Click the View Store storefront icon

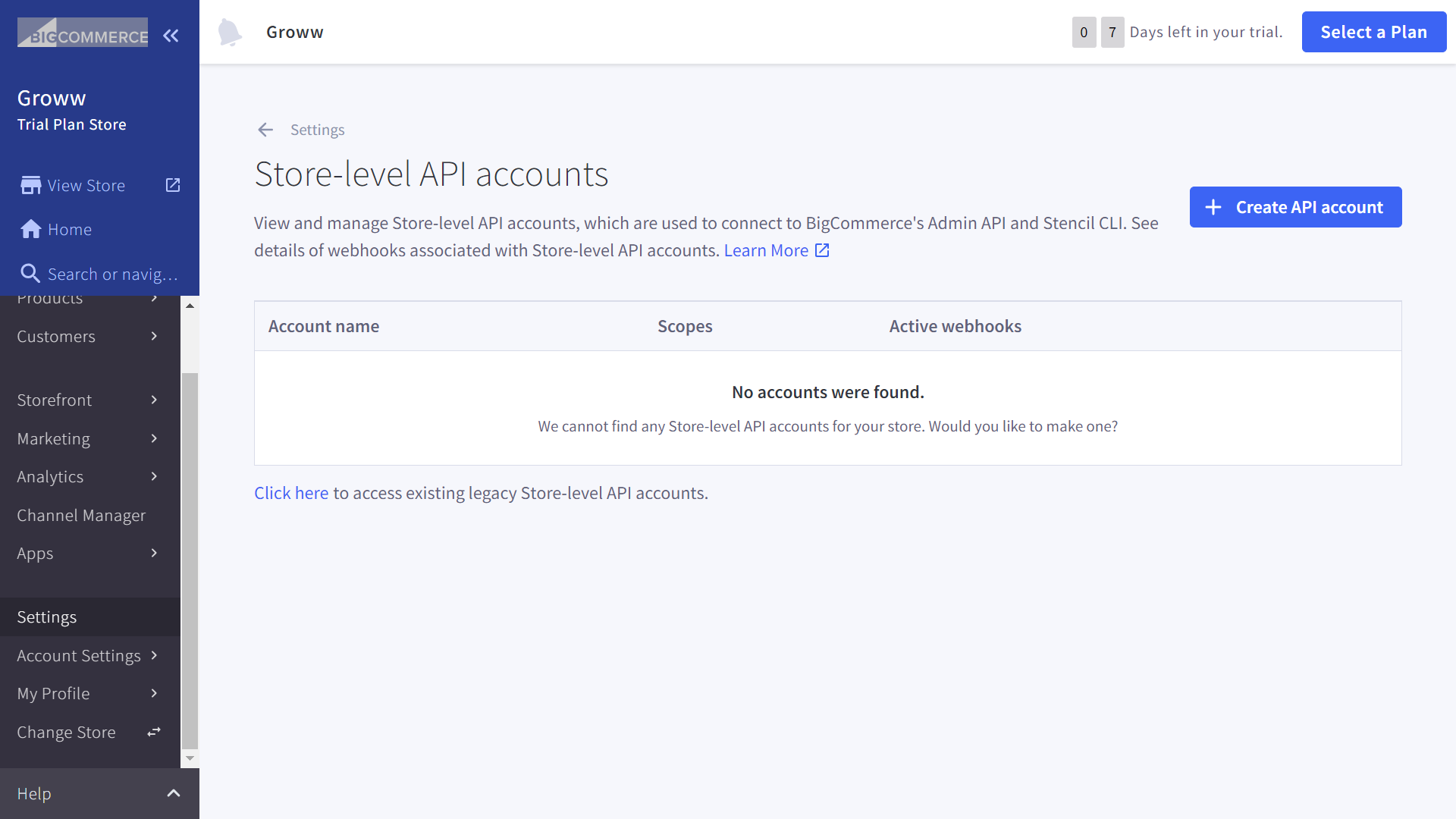click(x=30, y=185)
